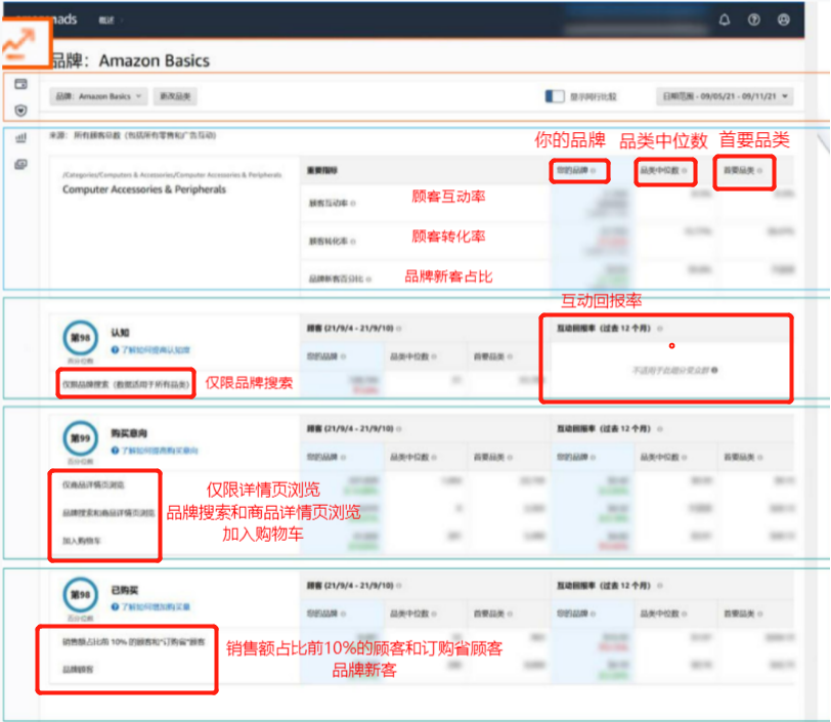Click the 品牌新客 row label in 已购买 section
831x722 pixels.
(77, 670)
